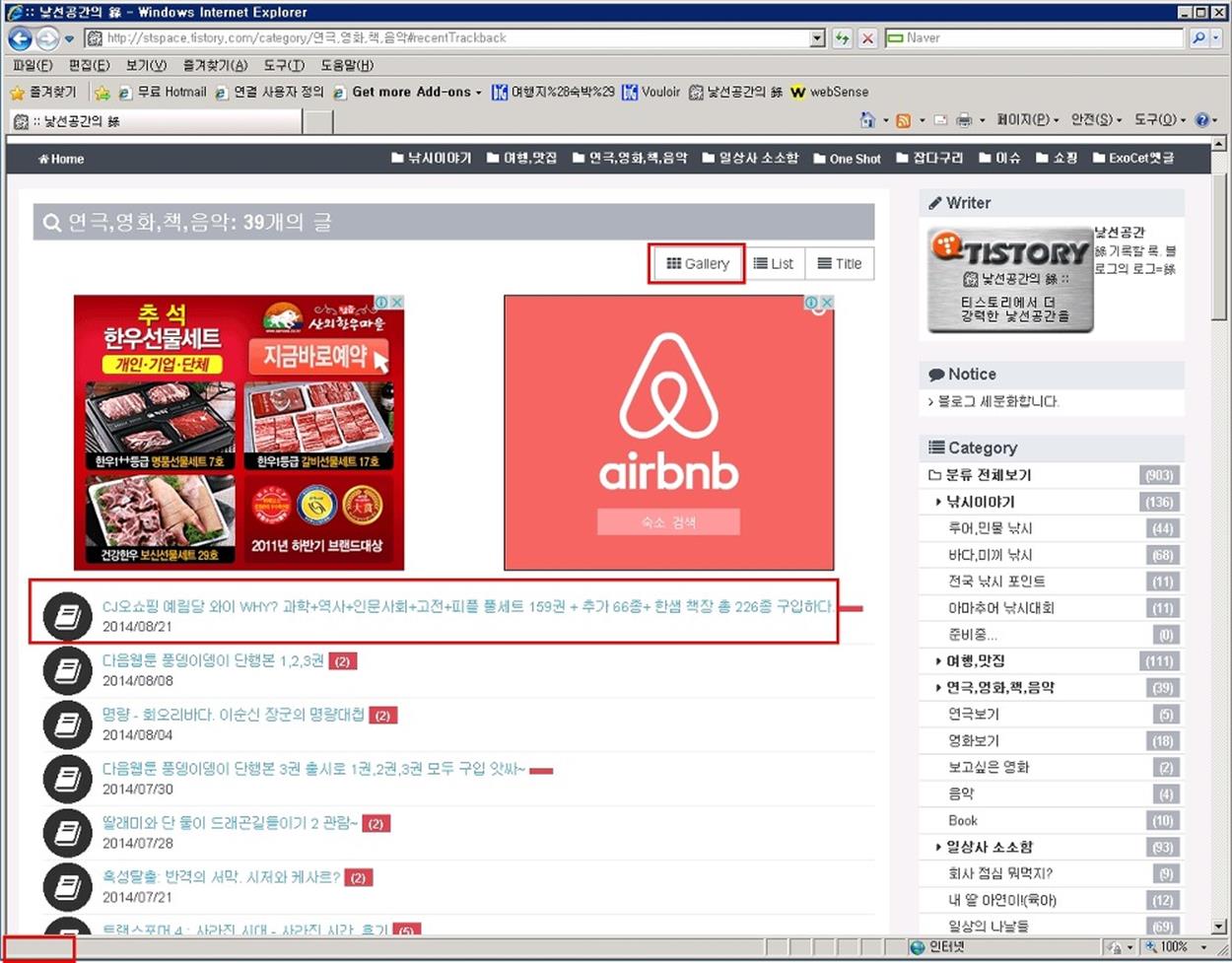This screenshot has height=963, width=1232.
Task: Open the recent pages dropdown beside Forward
Action: (69, 39)
